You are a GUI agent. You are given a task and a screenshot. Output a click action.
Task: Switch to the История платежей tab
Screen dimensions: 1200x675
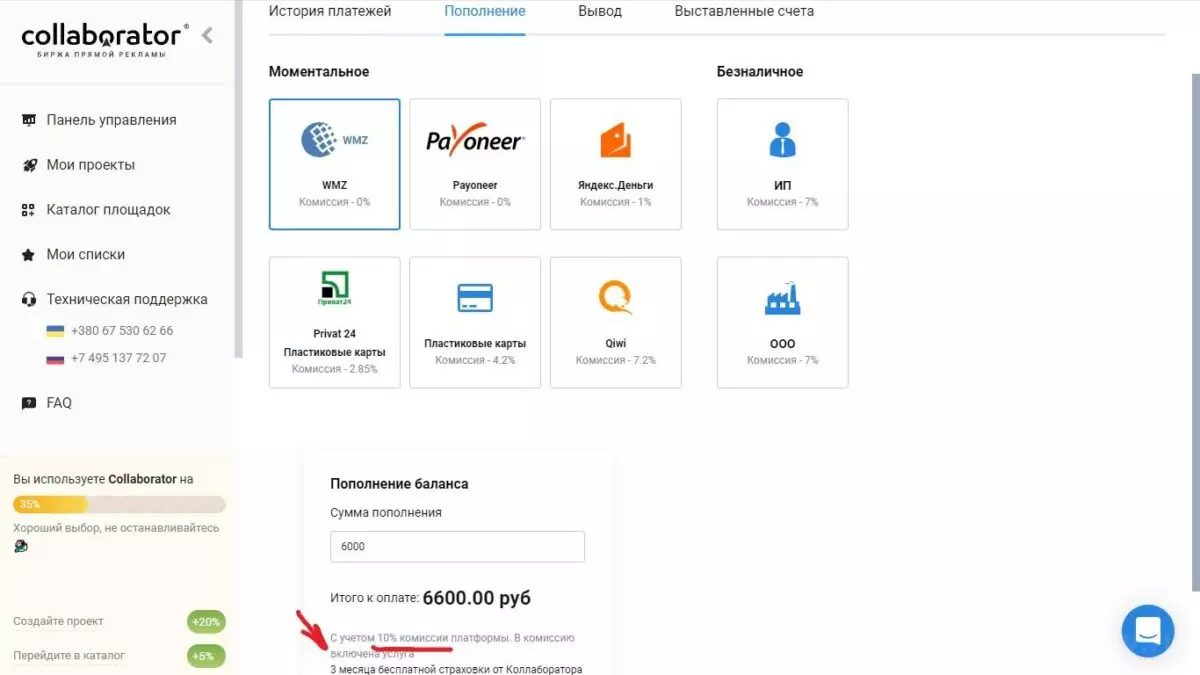pos(330,12)
